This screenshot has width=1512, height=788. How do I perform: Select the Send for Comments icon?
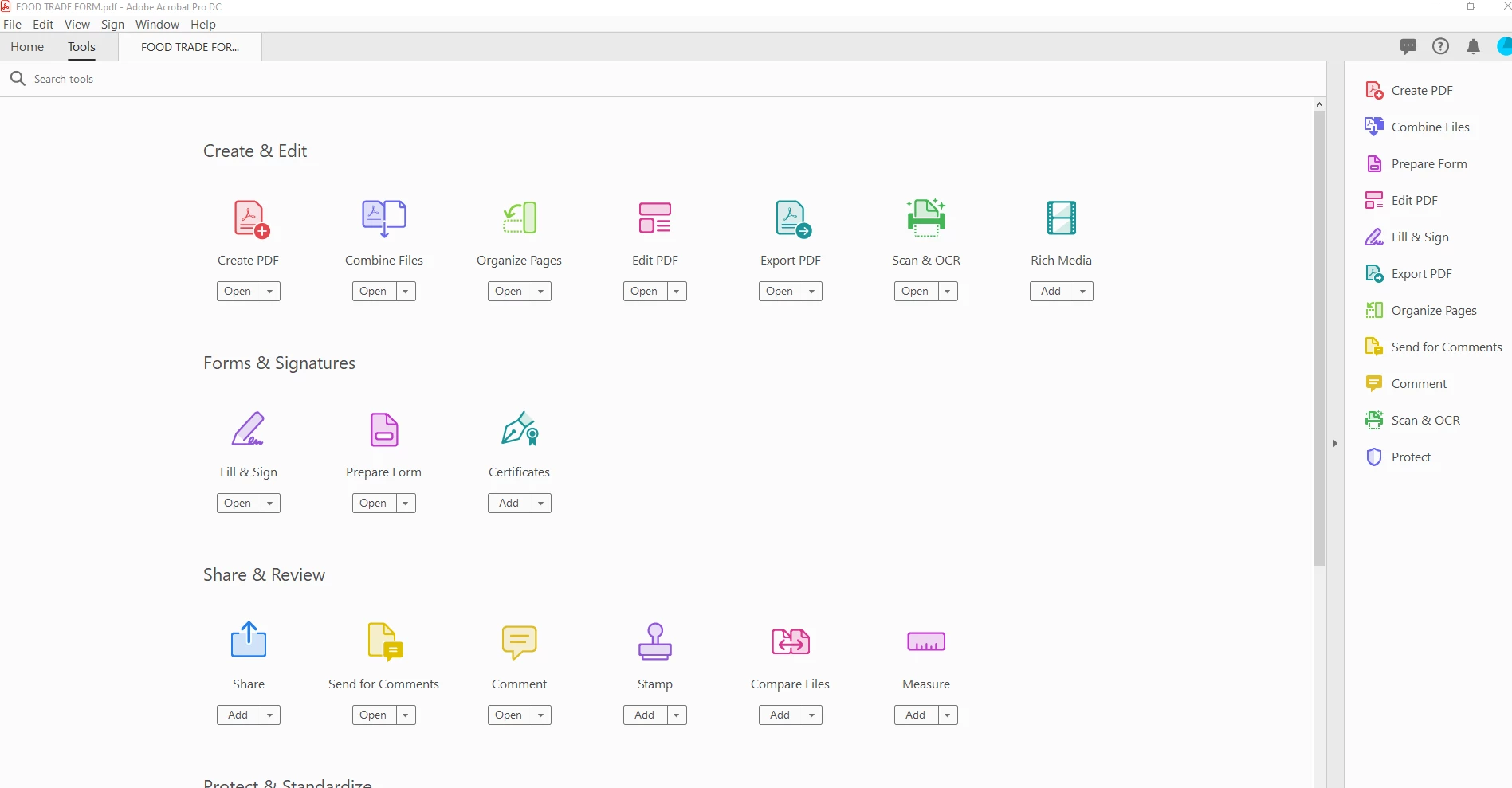(x=385, y=641)
